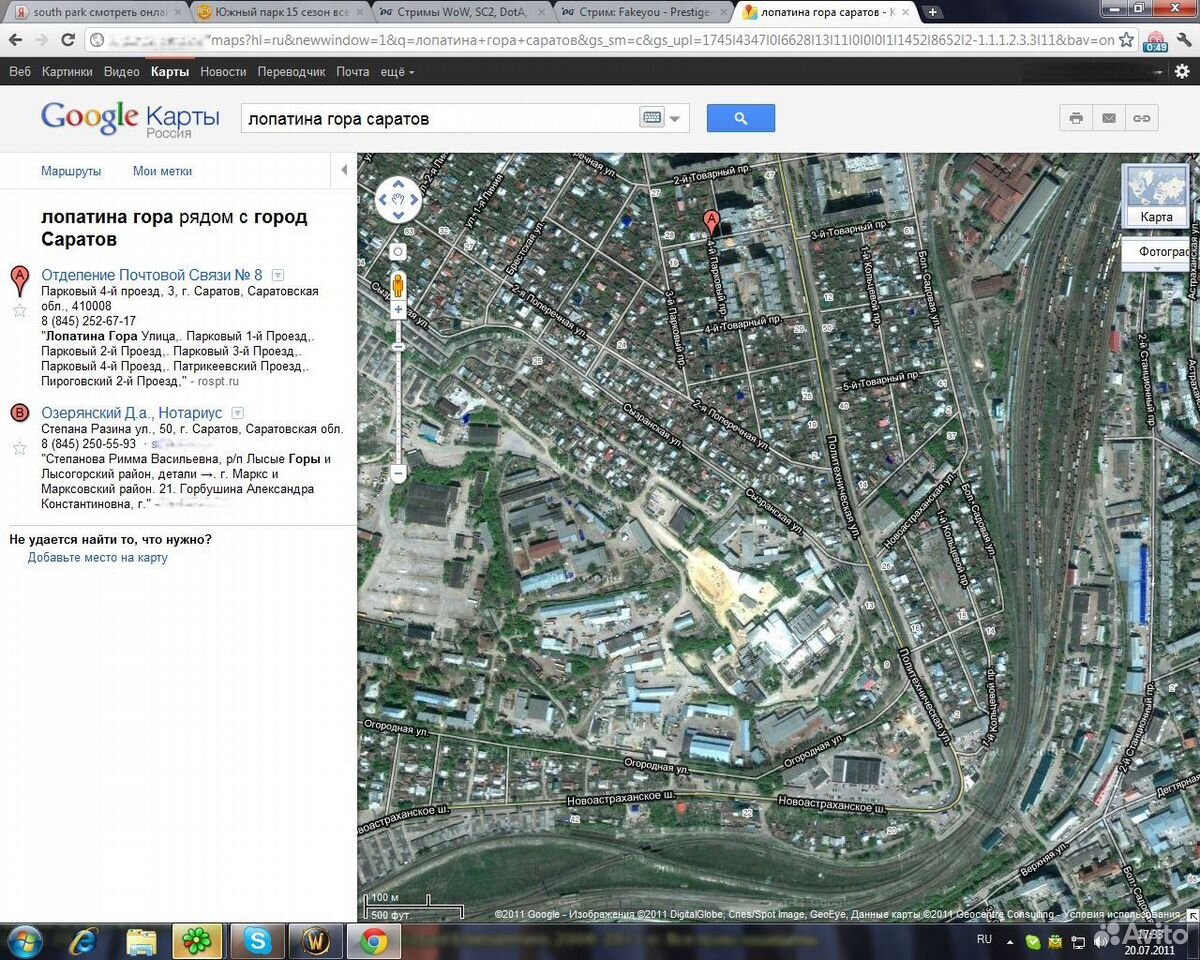Click the search field with лопатина гора саратов
Screen dimensions: 1200x960
(439, 118)
